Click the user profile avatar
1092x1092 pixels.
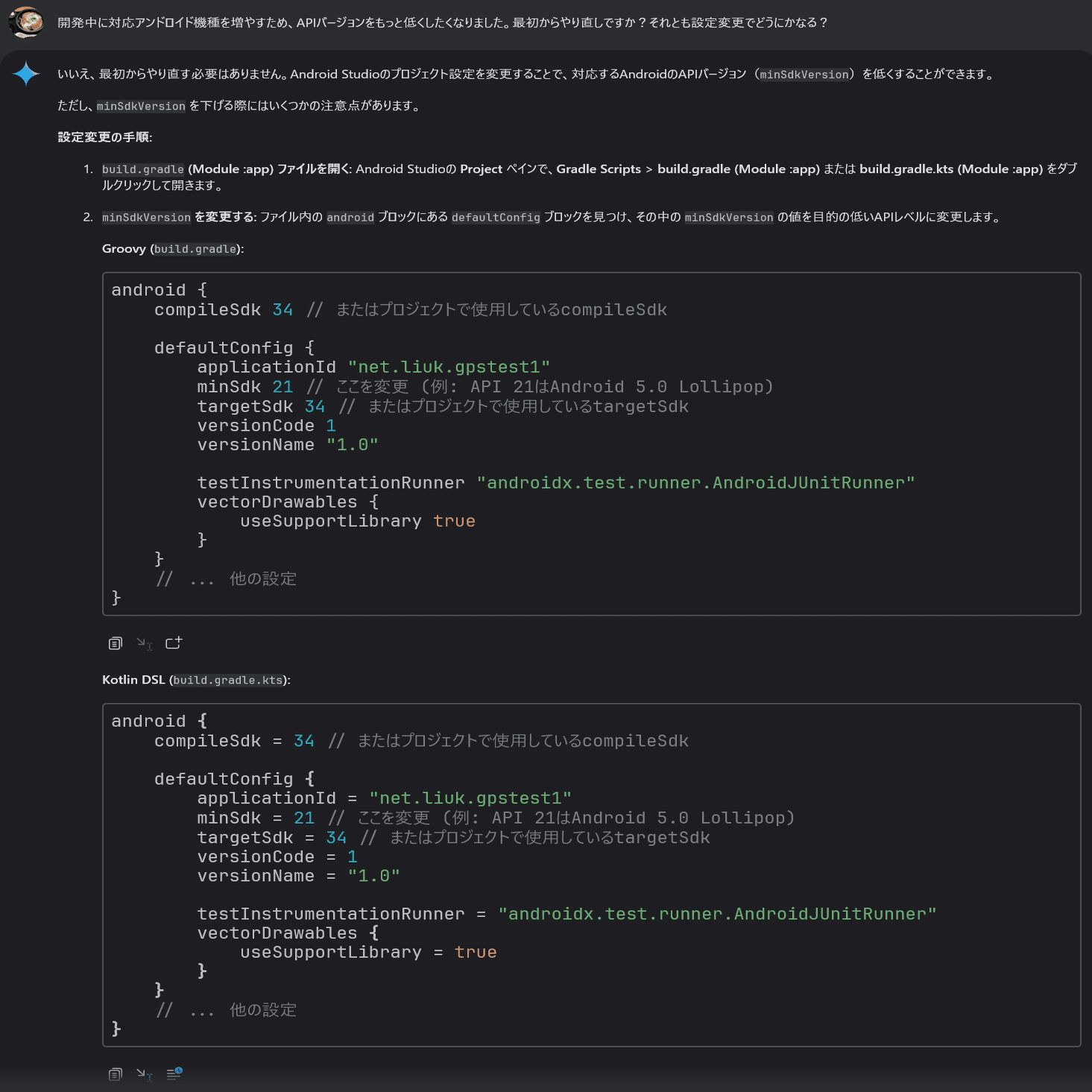[27, 21]
